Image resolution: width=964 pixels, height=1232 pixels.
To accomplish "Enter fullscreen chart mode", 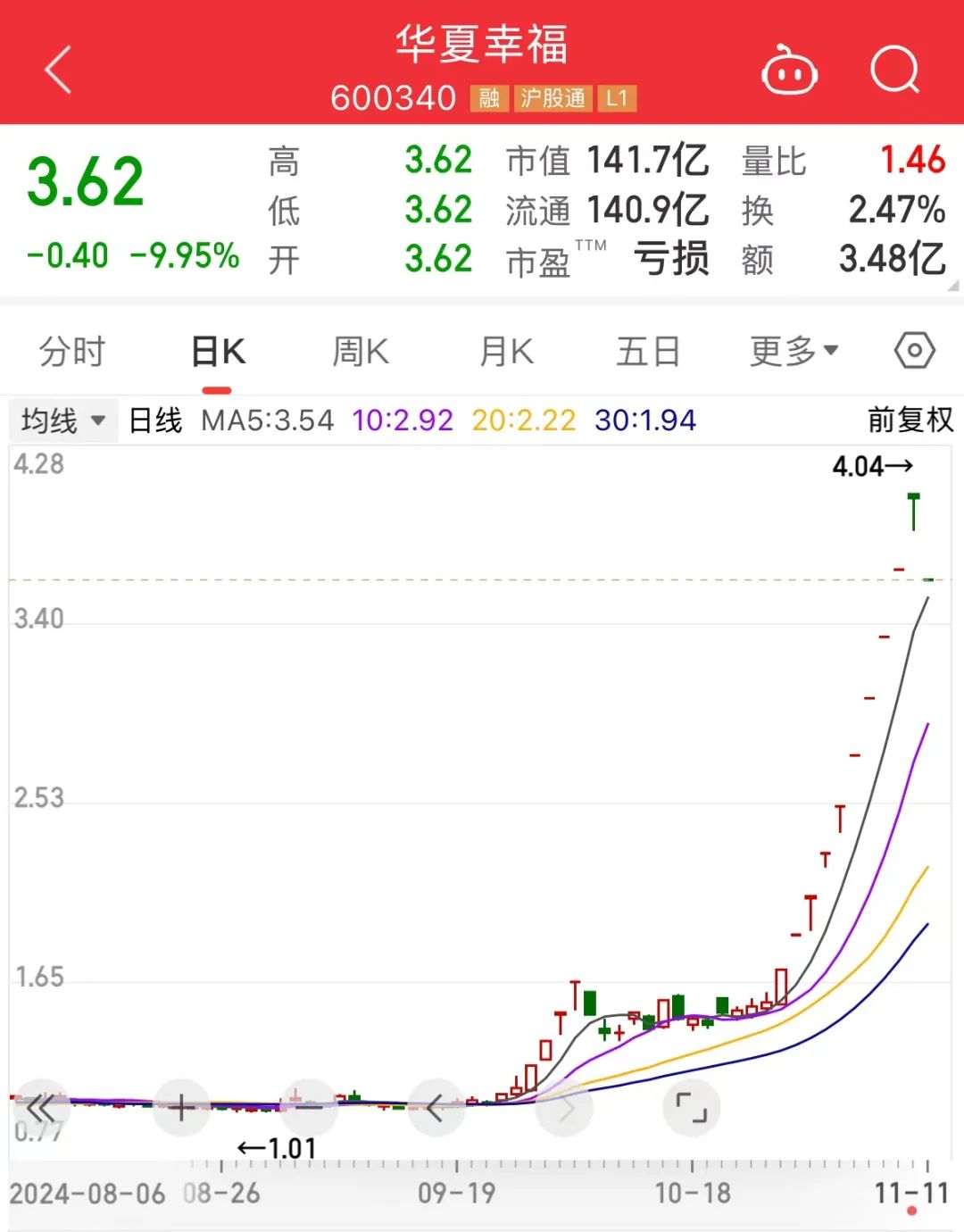I will pos(691,1108).
